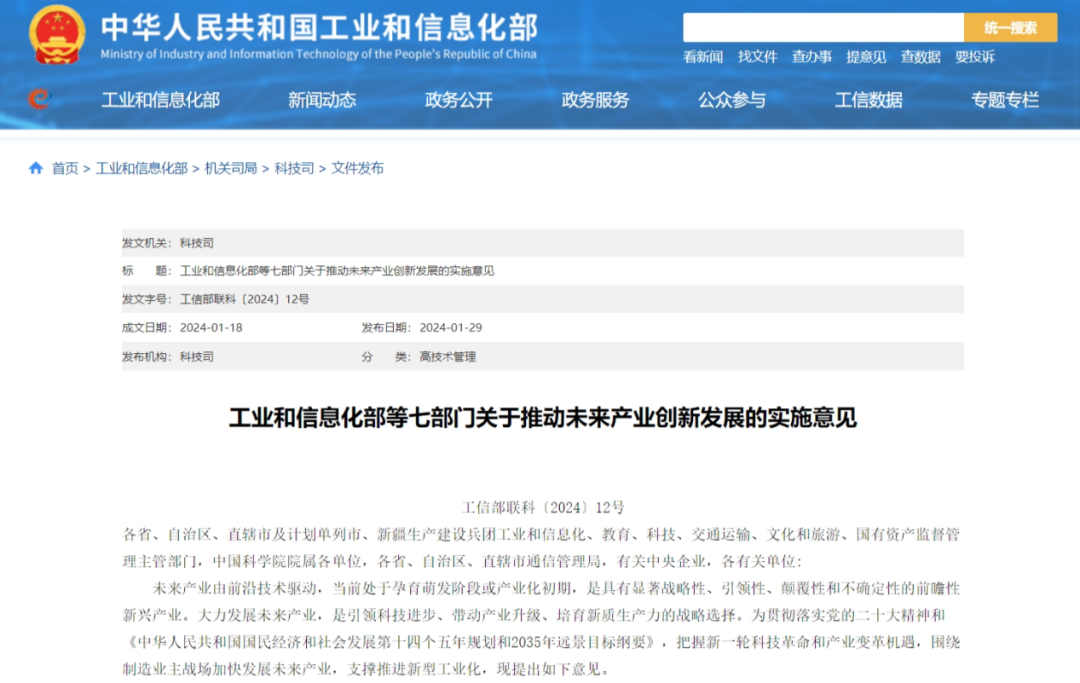The image size is (1080, 683).
Task: Click the 统一搜索 search button
Action: [x=1010, y=28]
